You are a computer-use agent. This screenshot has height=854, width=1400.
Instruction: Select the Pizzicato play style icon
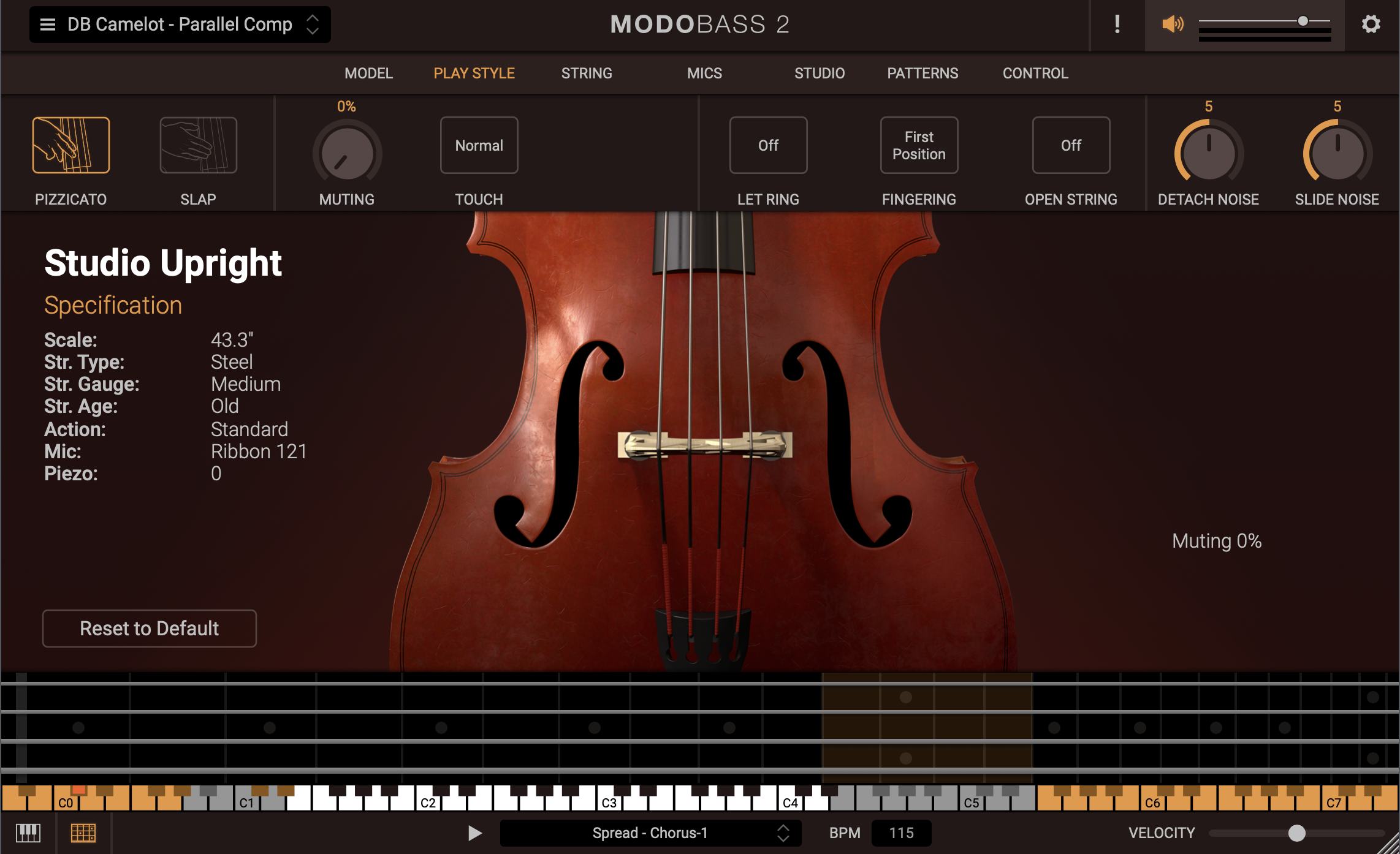pos(71,145)
